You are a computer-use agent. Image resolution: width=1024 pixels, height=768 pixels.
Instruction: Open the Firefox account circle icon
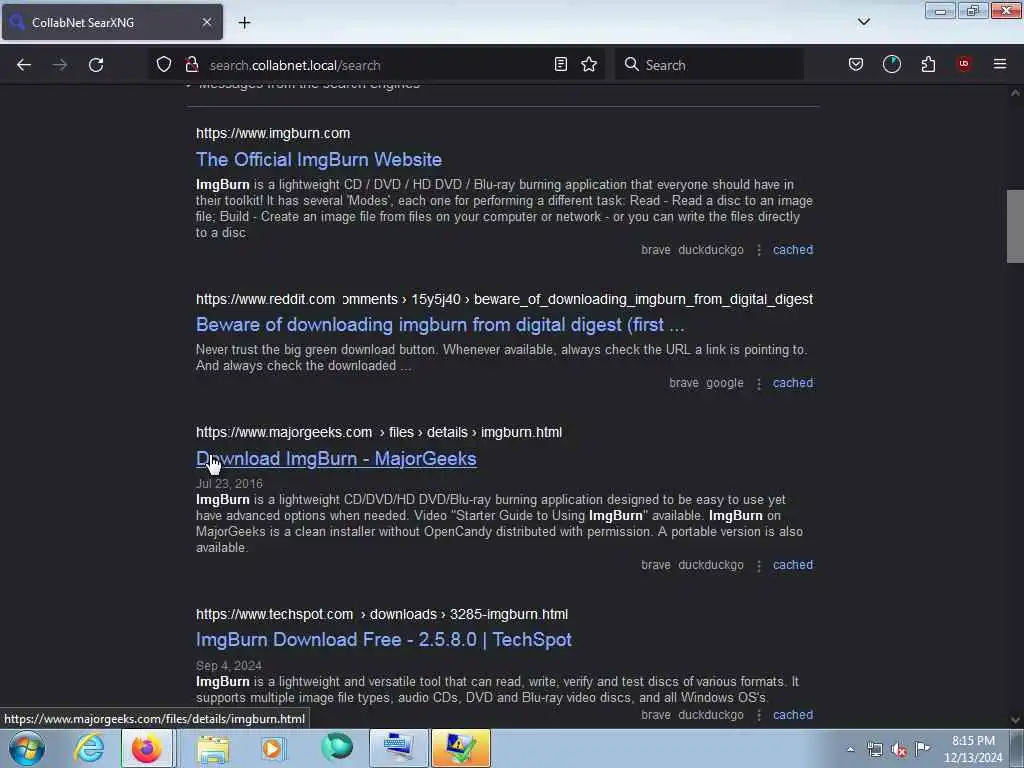click(891, 64)
